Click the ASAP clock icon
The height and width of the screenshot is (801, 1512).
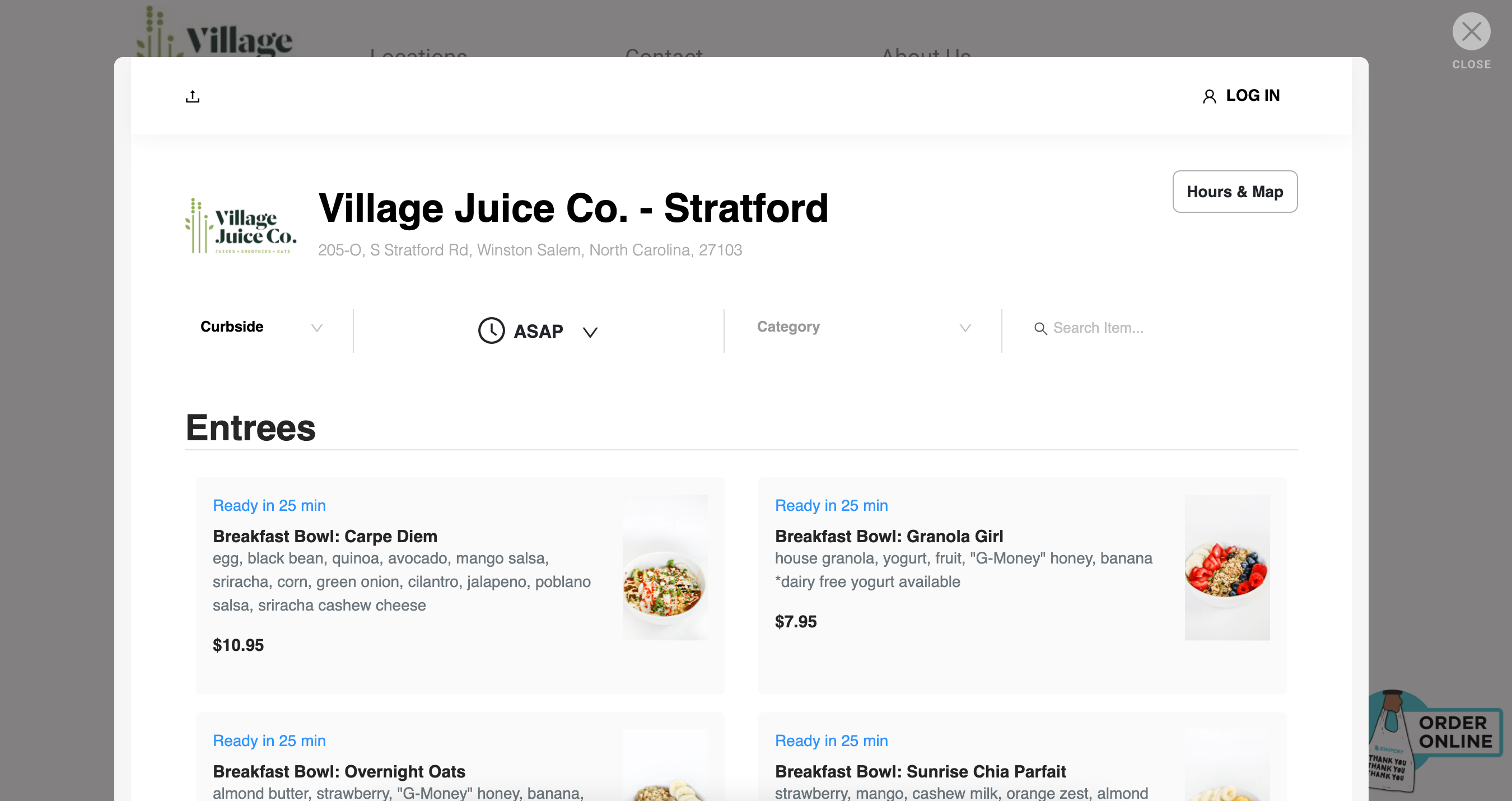[x=491, y=330]
